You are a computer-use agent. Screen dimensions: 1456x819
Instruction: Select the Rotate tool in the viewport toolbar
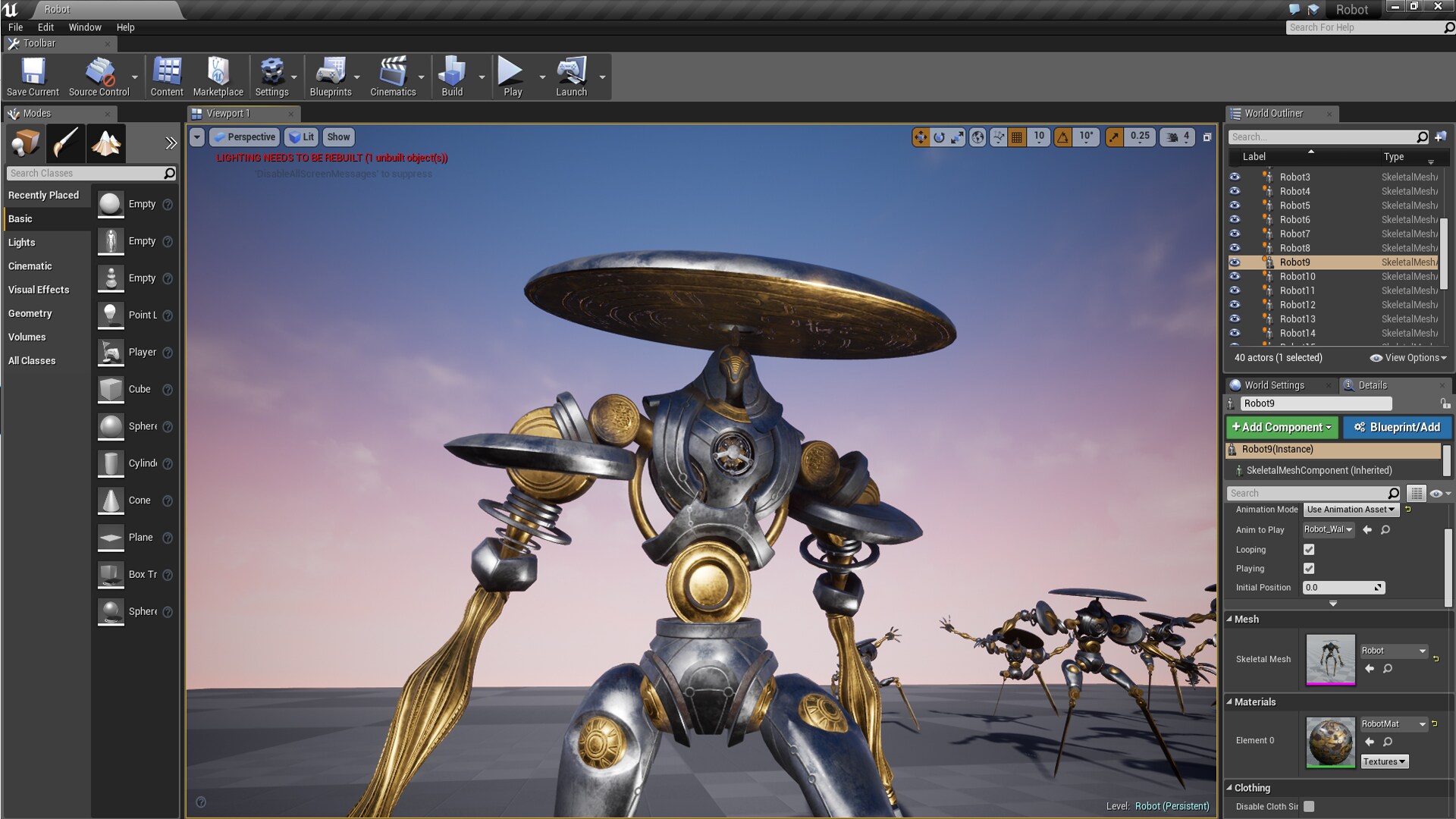pos(939,137)
